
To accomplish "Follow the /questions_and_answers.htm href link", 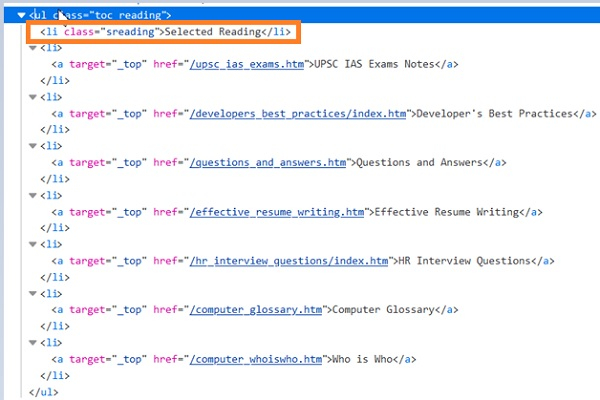I will tap(268, 163).
